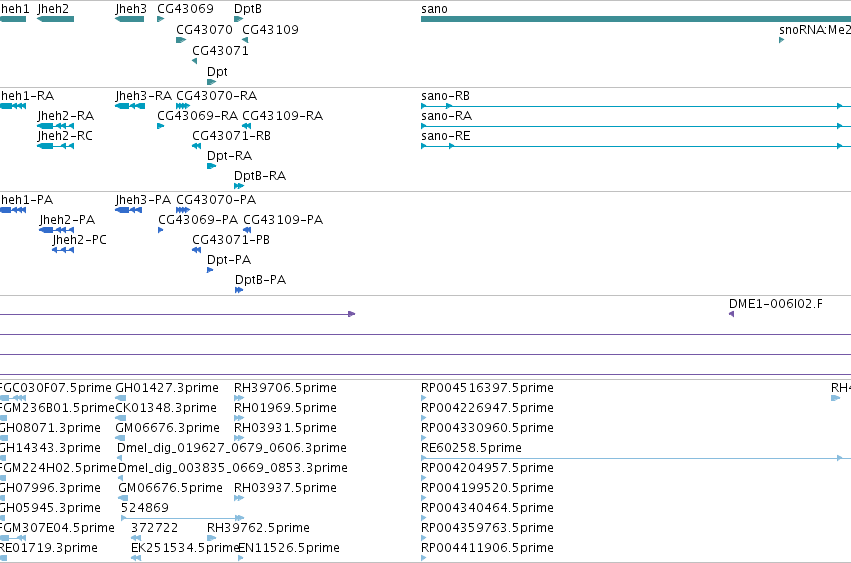Open EST RP004226947.5prime
The width and height of the screenshot is (851, 563).
(x=487, y=408)
